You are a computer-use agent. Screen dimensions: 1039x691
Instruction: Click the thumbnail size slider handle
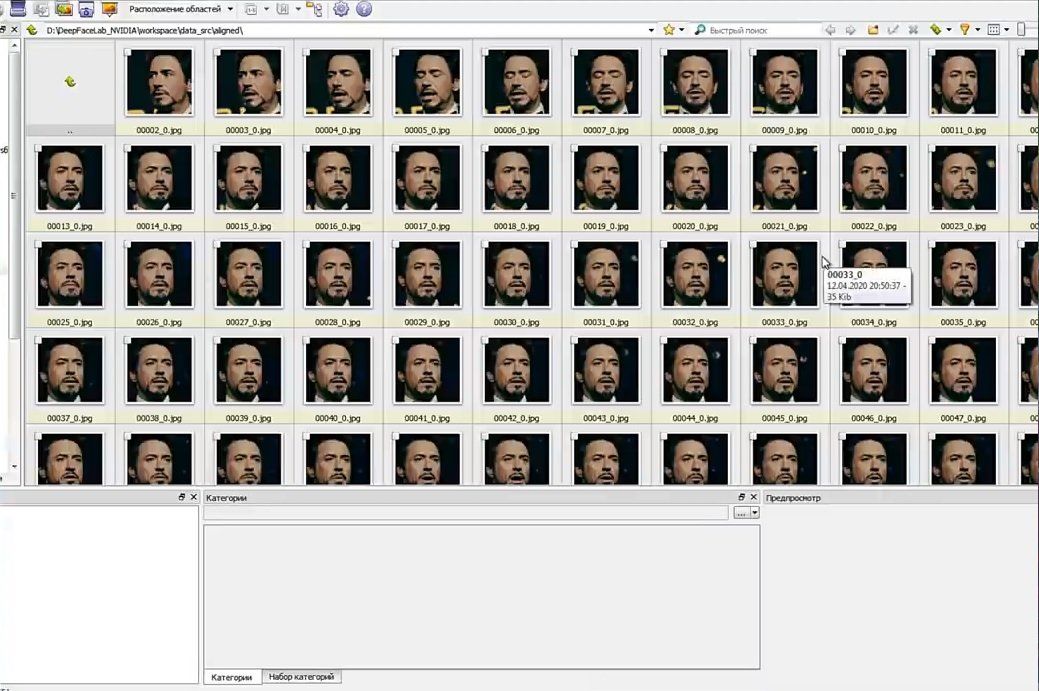pos(1021,30)
